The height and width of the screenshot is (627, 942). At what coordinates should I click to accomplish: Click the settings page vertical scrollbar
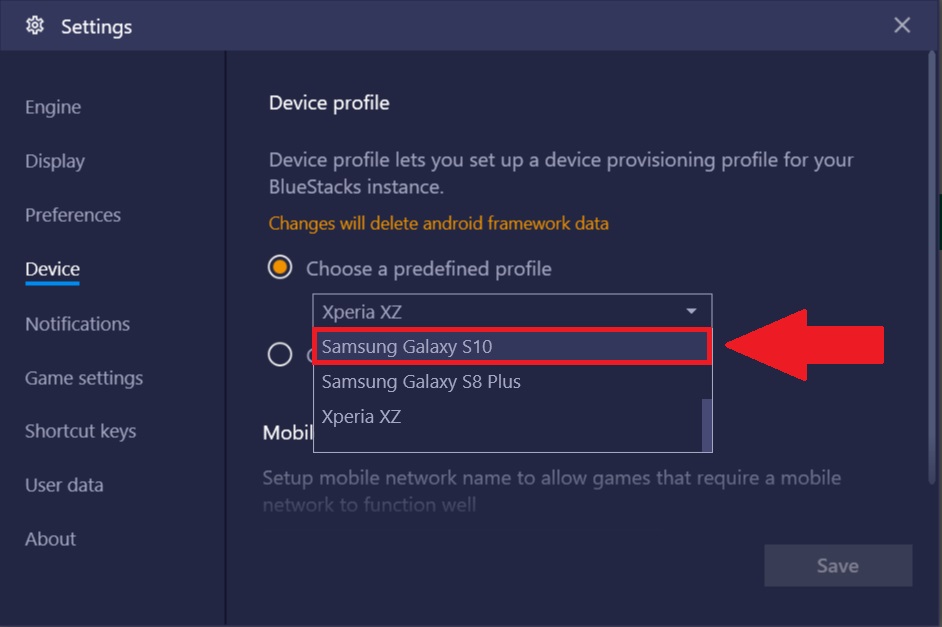point(932,267)
